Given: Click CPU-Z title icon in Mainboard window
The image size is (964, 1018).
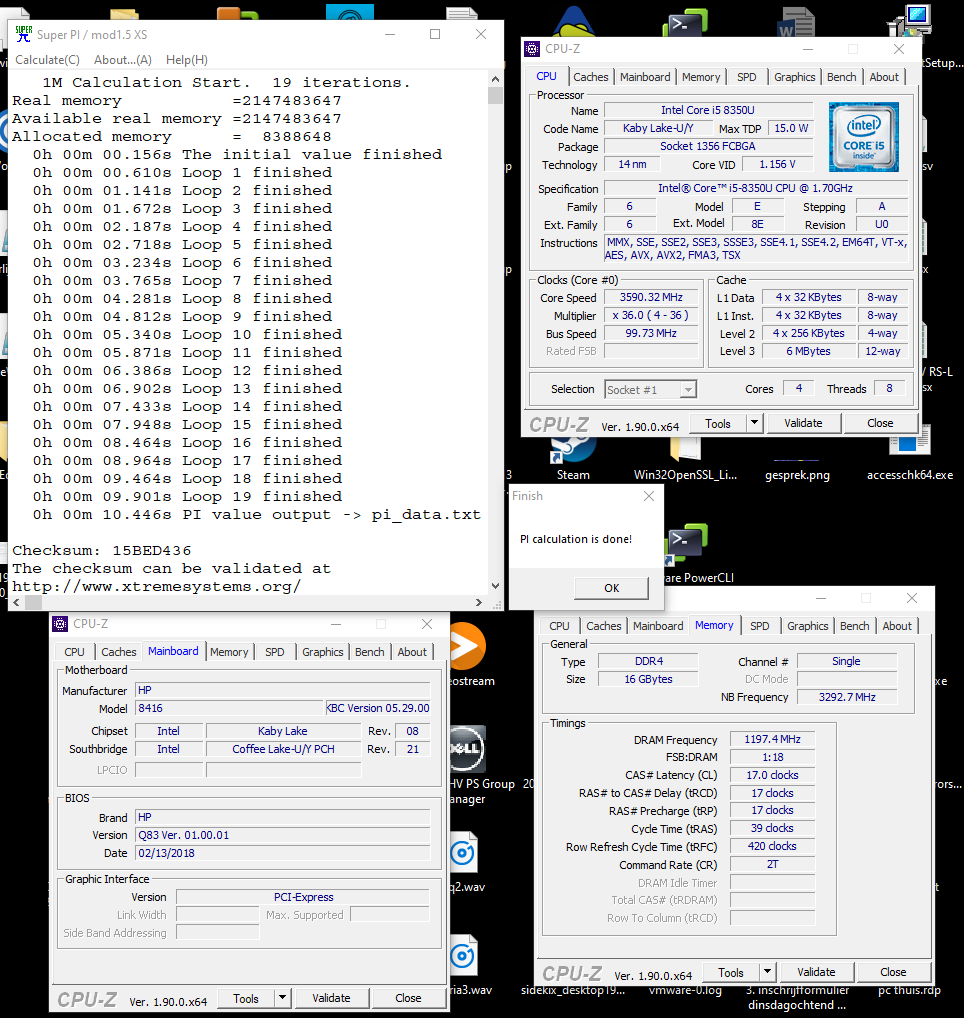Looking at the screenshot, I should pos(60,624).
